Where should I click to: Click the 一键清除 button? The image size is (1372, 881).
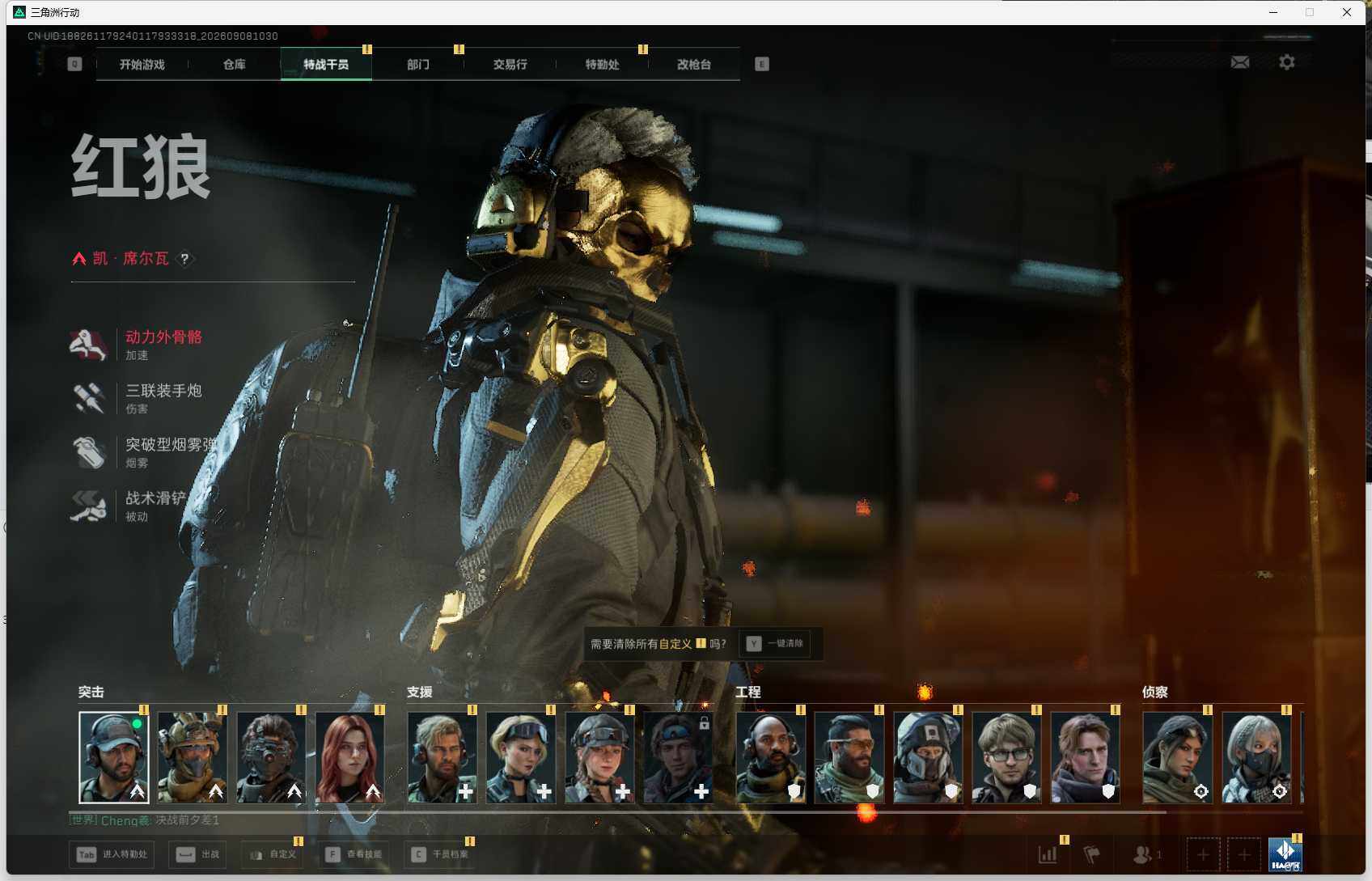click(x=776, y=644)
